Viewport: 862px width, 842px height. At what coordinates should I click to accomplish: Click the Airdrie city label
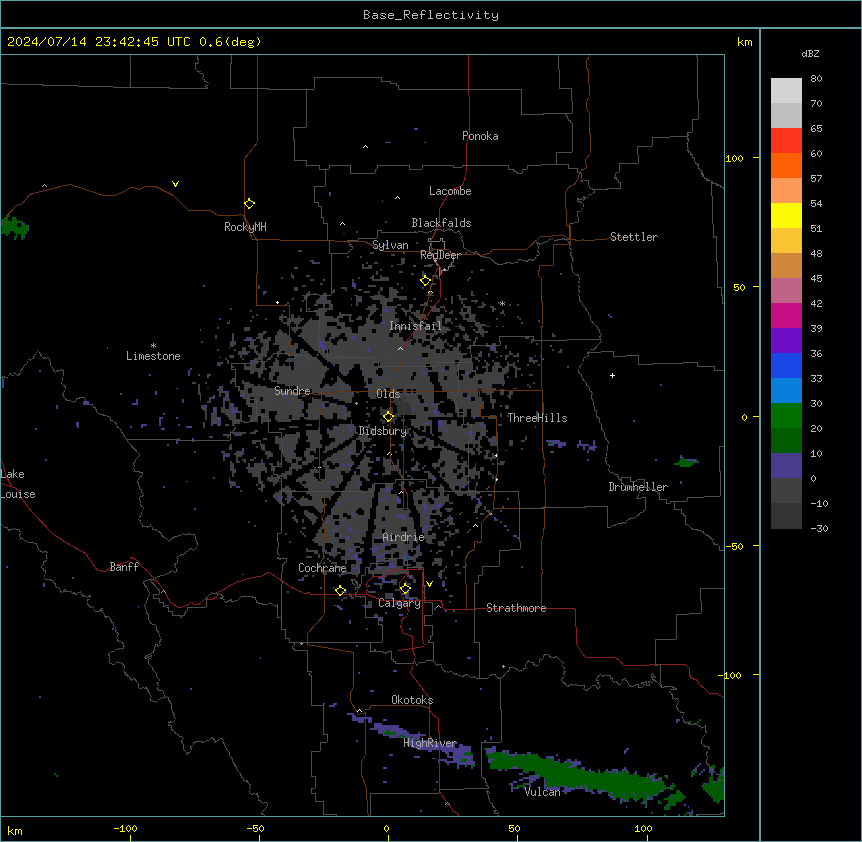click(403, 537)
